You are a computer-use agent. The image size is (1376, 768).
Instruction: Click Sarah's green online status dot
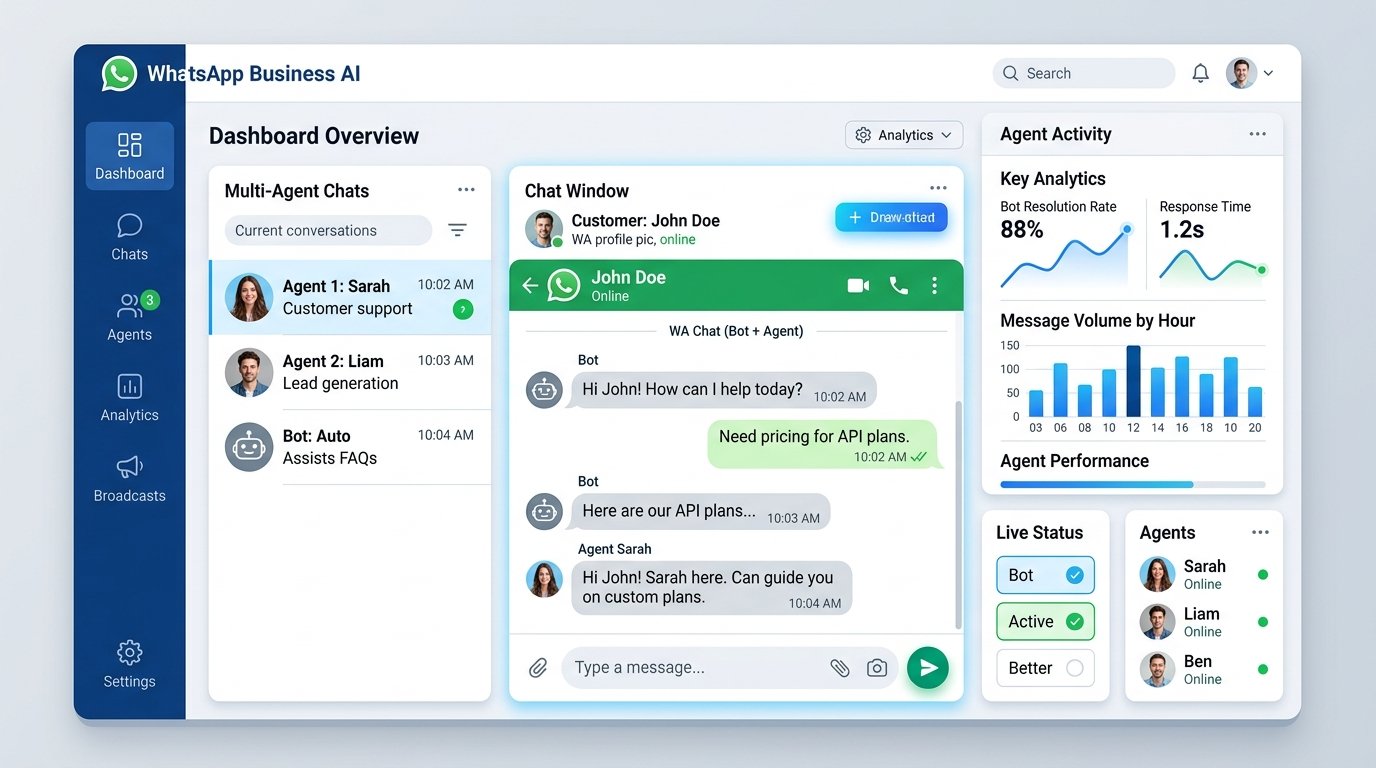pos(1263,574)
